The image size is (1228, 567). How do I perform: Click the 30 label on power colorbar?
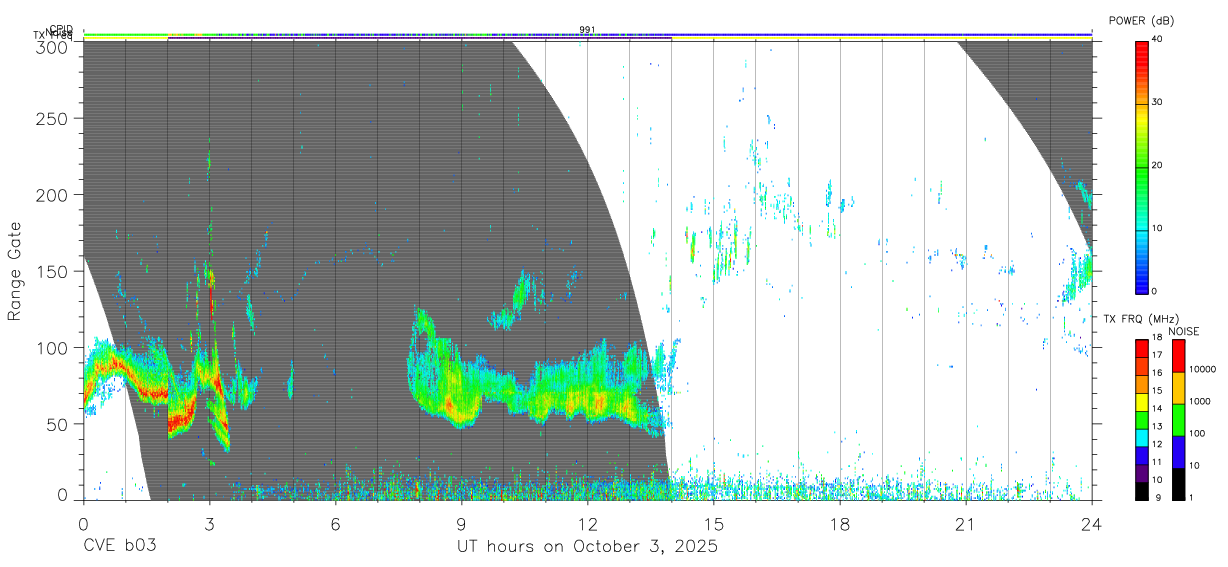[1156, 102]
